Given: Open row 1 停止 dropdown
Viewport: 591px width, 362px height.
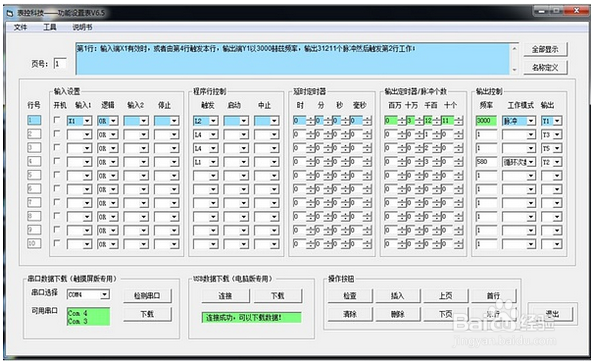Looking at the screenshot, I should [166, 121].
